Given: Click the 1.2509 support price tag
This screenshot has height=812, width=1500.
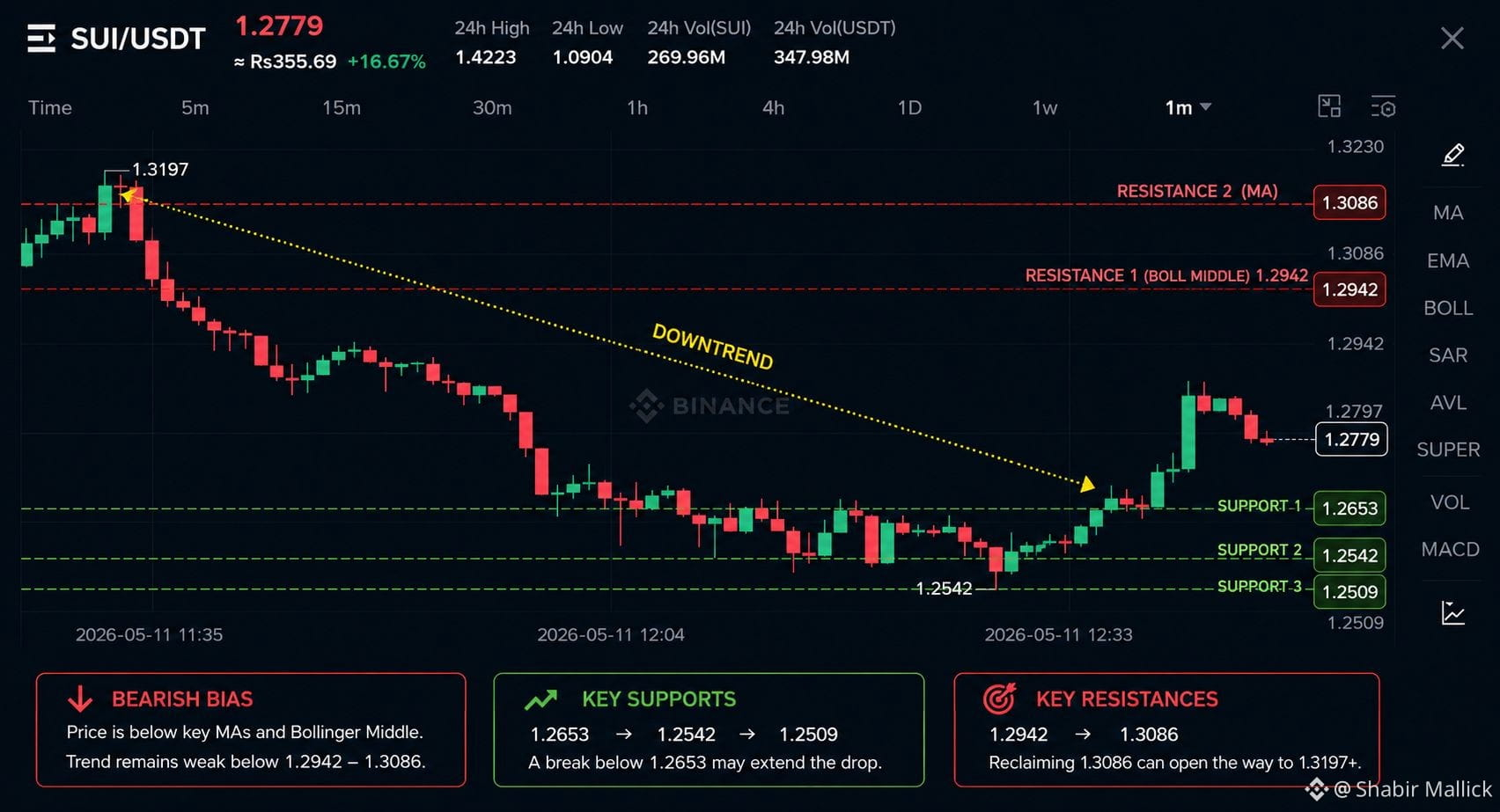Looking at the screenshot, I should click(1349, 591).
